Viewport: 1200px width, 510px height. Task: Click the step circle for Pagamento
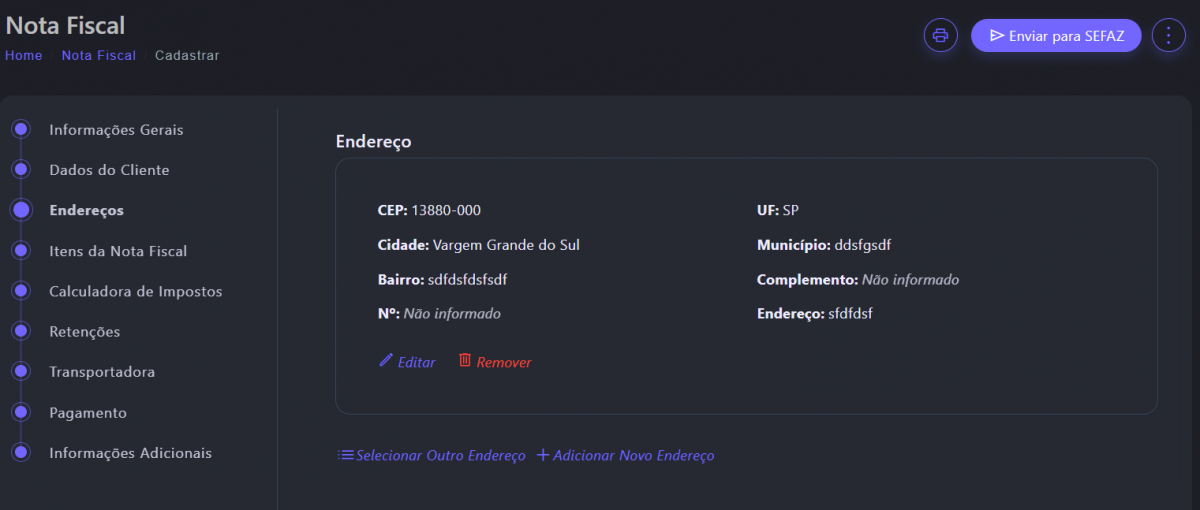point(21,412)
